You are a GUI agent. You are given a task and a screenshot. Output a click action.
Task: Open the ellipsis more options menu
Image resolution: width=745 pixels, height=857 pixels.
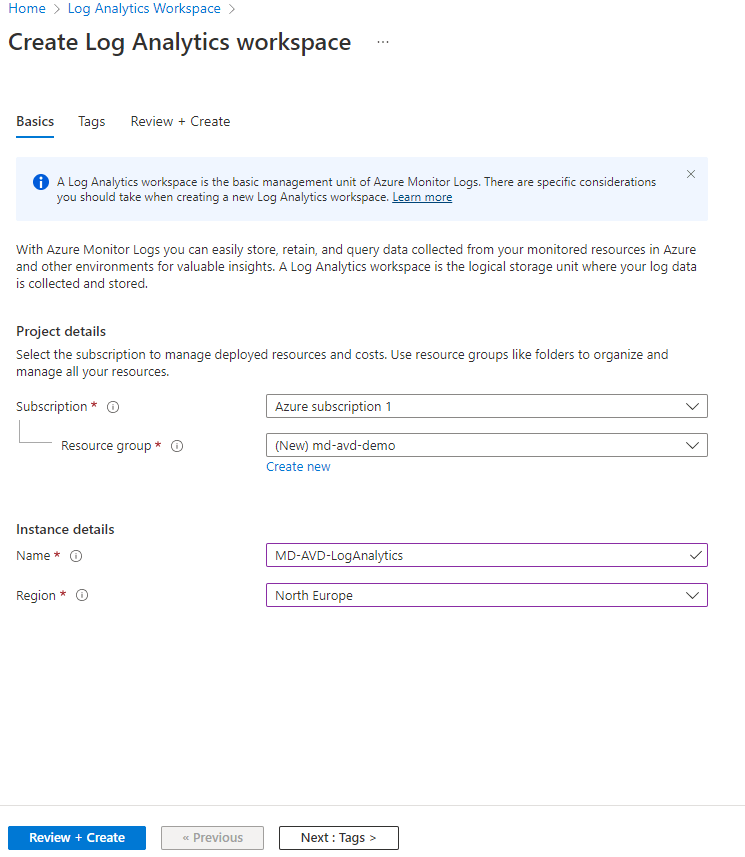click(x=383, y=43)
